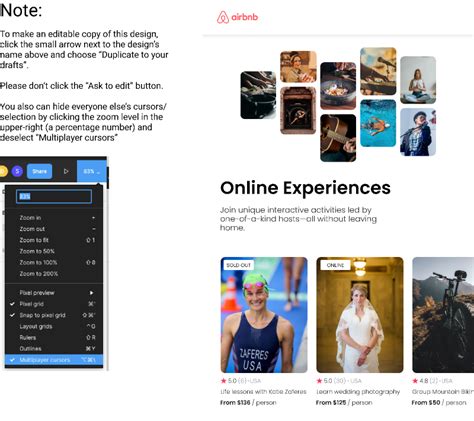
Task: Open the acoustic guitar collage photo
Action: (x=338, y=138)
